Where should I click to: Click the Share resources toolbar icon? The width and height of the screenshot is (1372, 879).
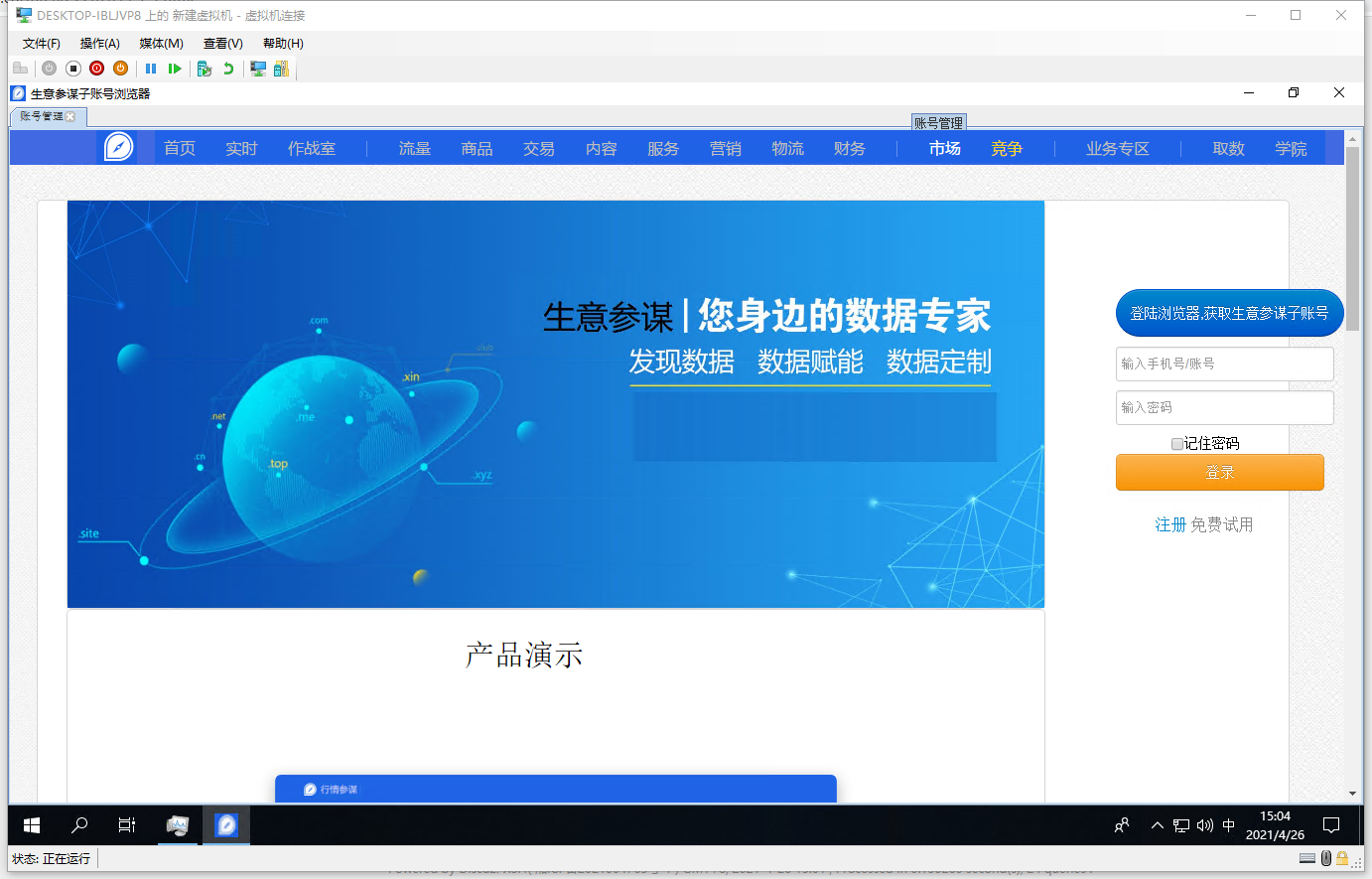tap(281, 69)
